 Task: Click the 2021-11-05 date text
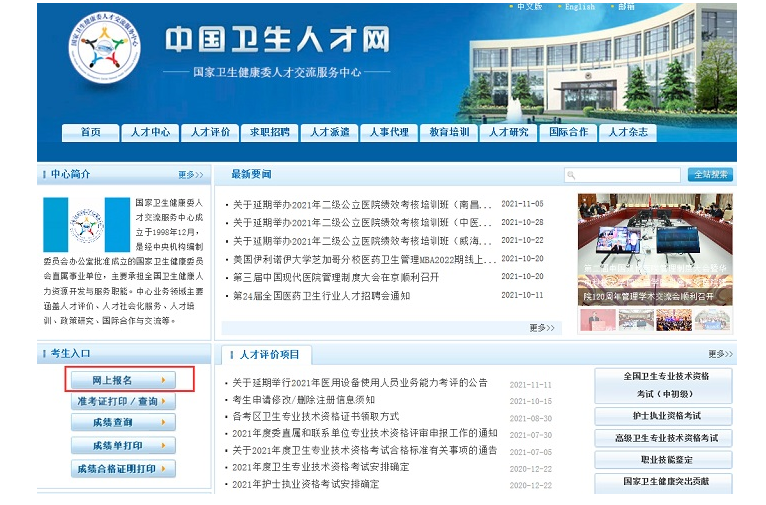pos(522,204)
